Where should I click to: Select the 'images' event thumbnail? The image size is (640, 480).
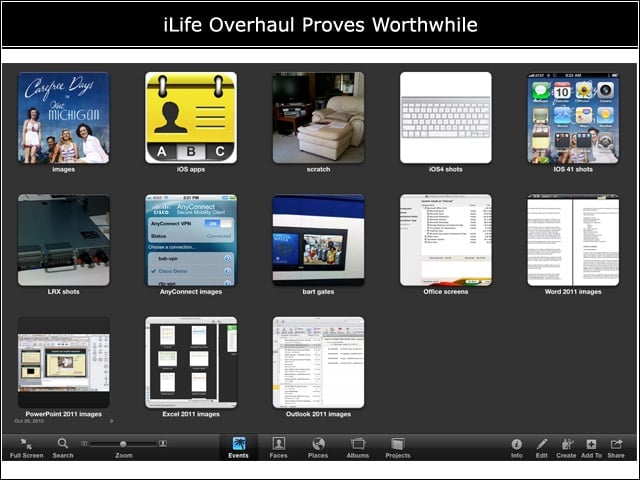click(x=64, y=118)
